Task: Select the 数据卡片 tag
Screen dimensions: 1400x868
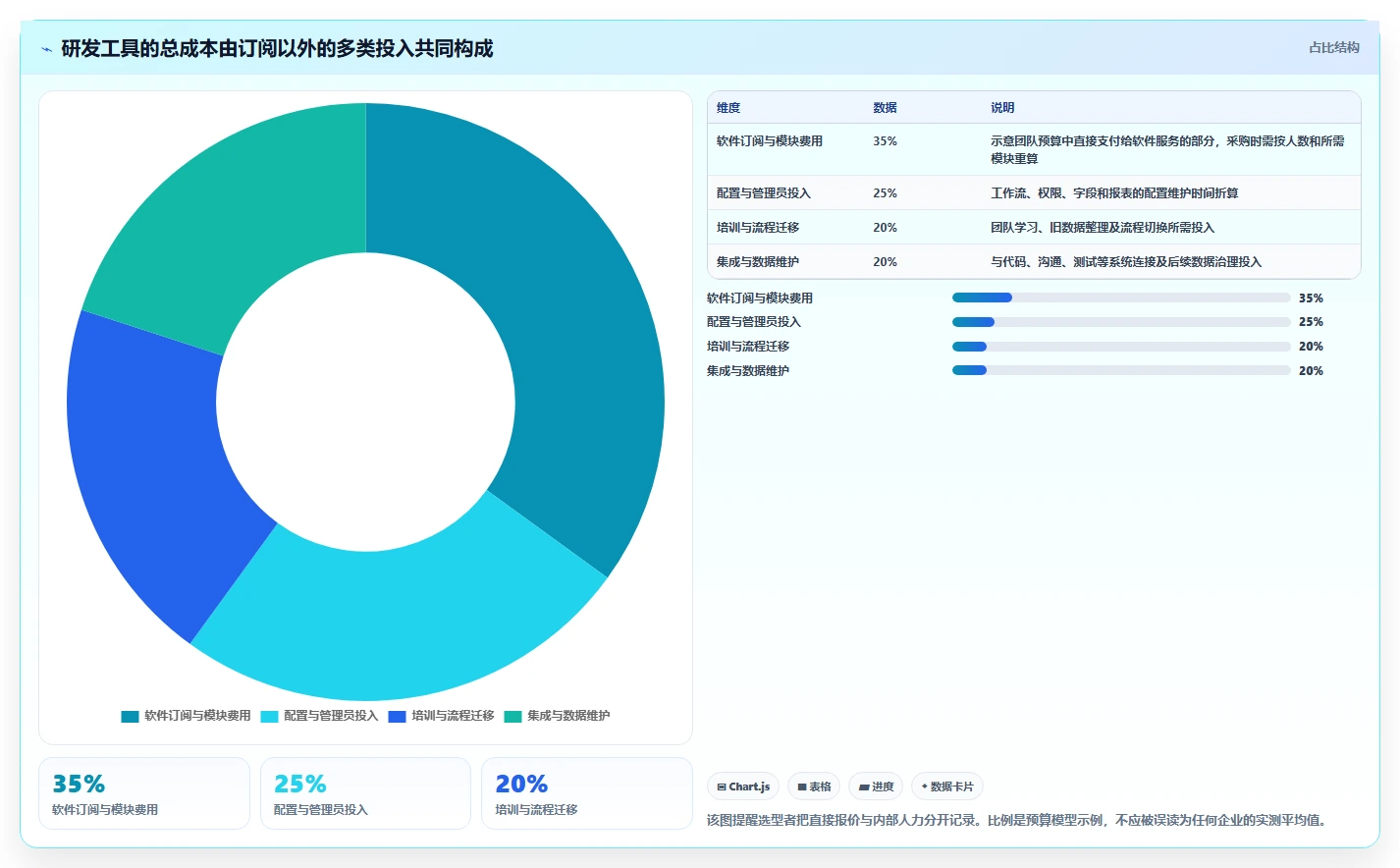Action: 947,787
